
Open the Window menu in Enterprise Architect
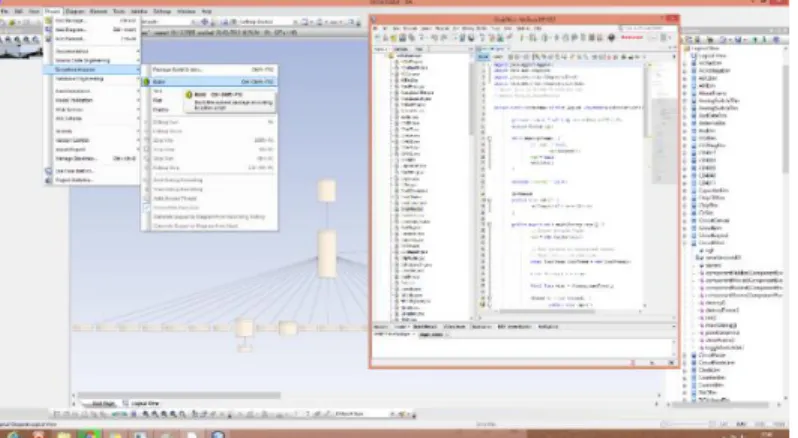pyautogui.click(x=186, y=11)
